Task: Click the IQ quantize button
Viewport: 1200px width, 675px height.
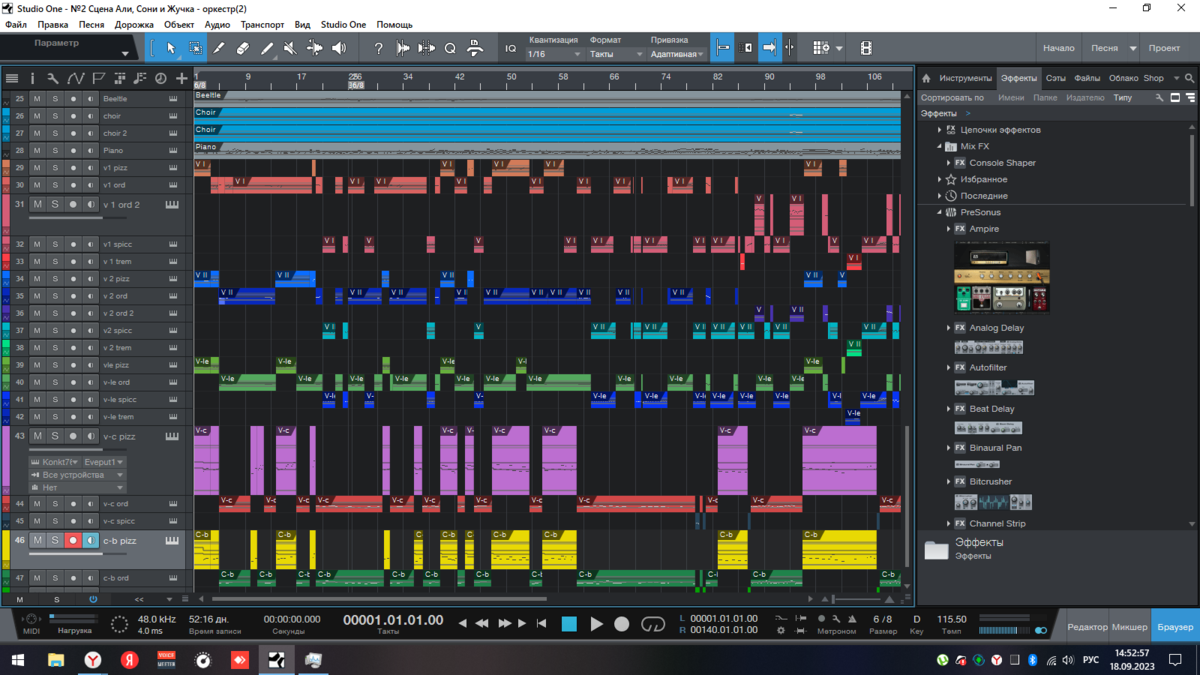Action: click(x=511, y=48)
